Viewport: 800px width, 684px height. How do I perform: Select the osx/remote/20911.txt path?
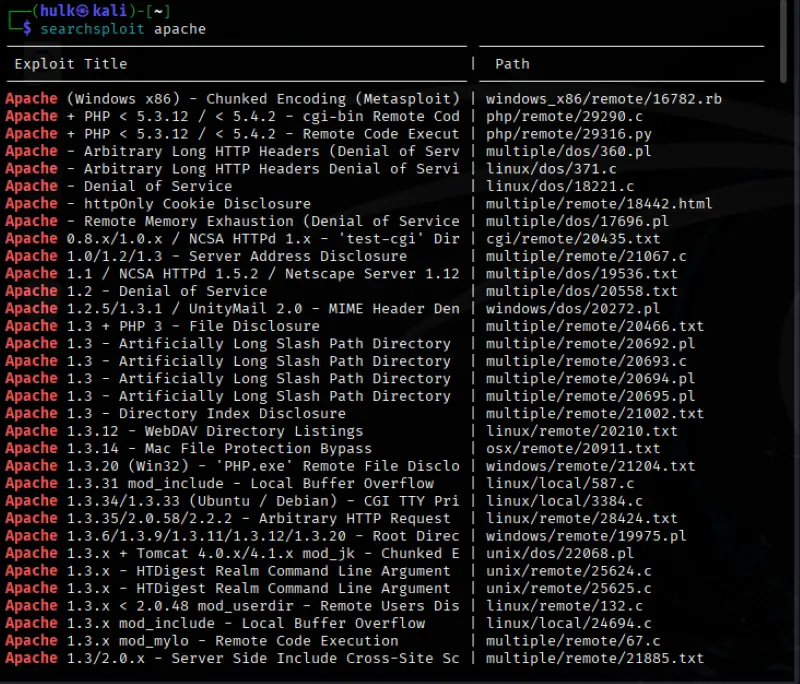pos(558,448)
